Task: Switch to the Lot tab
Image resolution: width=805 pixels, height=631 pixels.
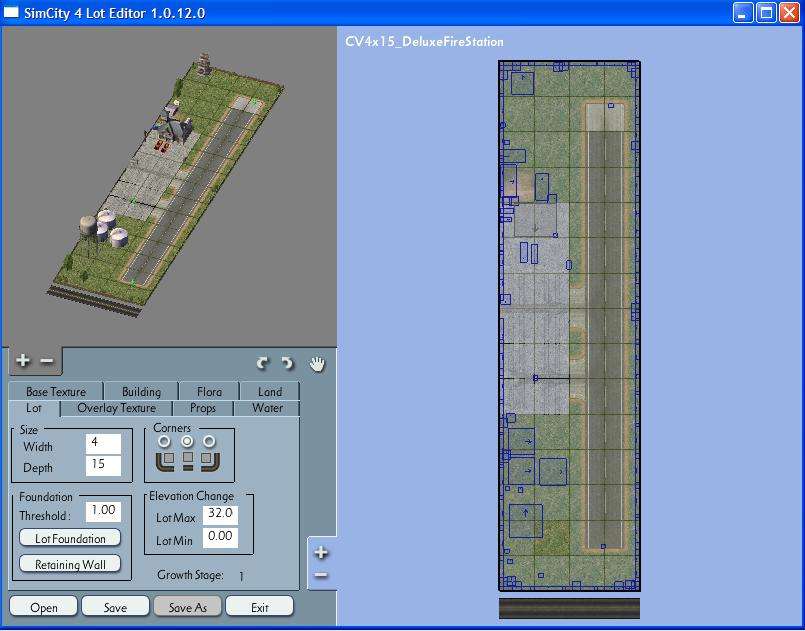Action: click(x=34, y=408)
